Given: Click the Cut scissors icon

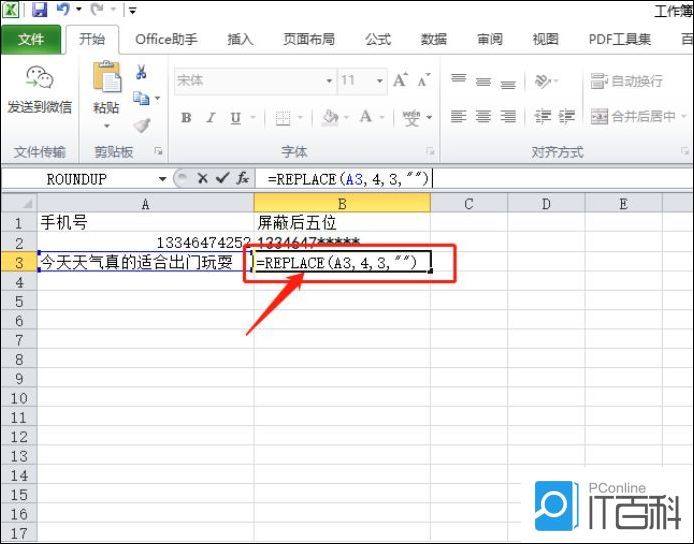Looking at the screenshot, I should [142, 72].
